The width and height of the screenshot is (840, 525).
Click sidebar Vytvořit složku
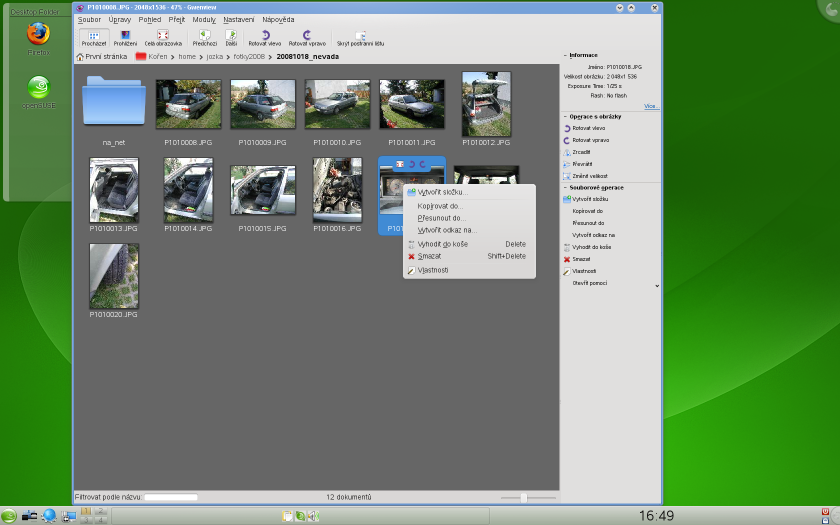click(x=586, y=199)
